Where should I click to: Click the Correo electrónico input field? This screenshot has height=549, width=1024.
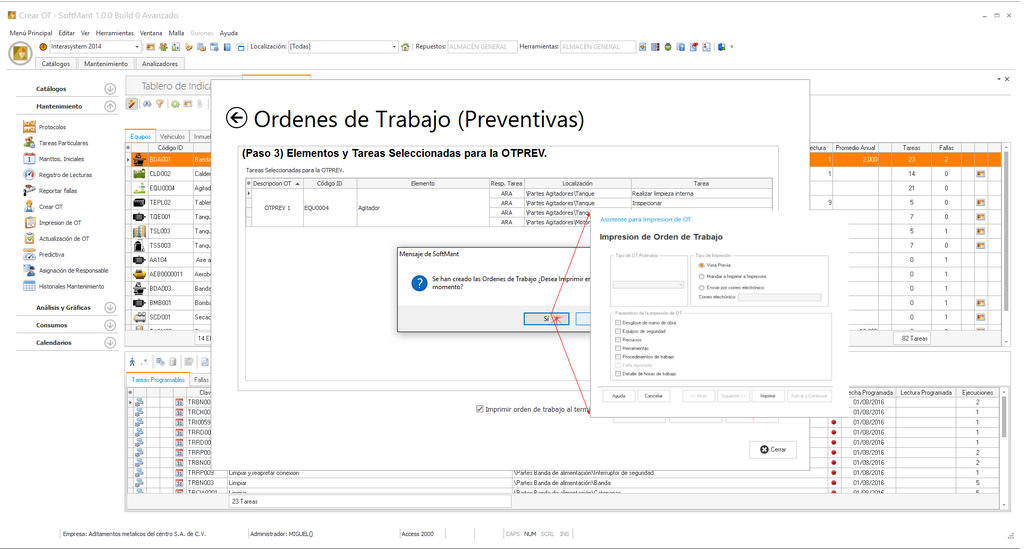(x=778, y=297)
